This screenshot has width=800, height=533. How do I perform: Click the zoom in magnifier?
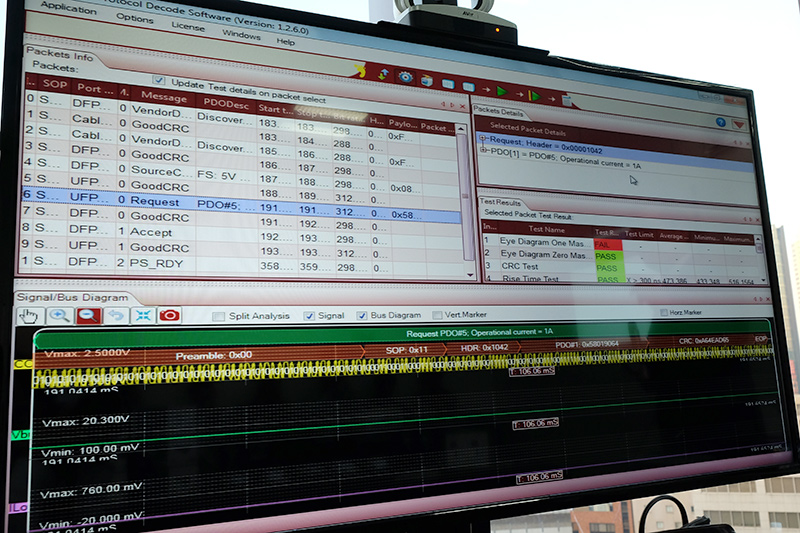pos(59,316)
